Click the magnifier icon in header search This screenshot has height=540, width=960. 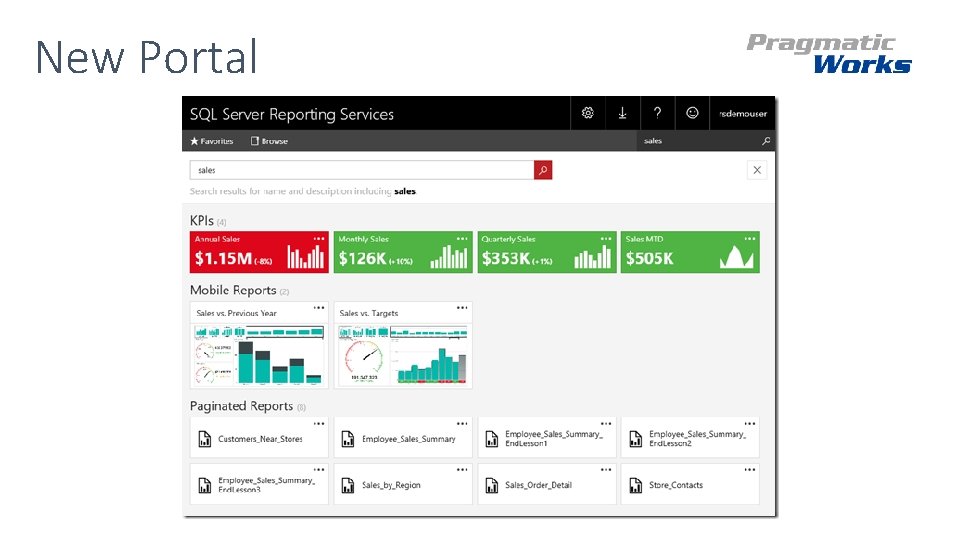coord(766,141)
